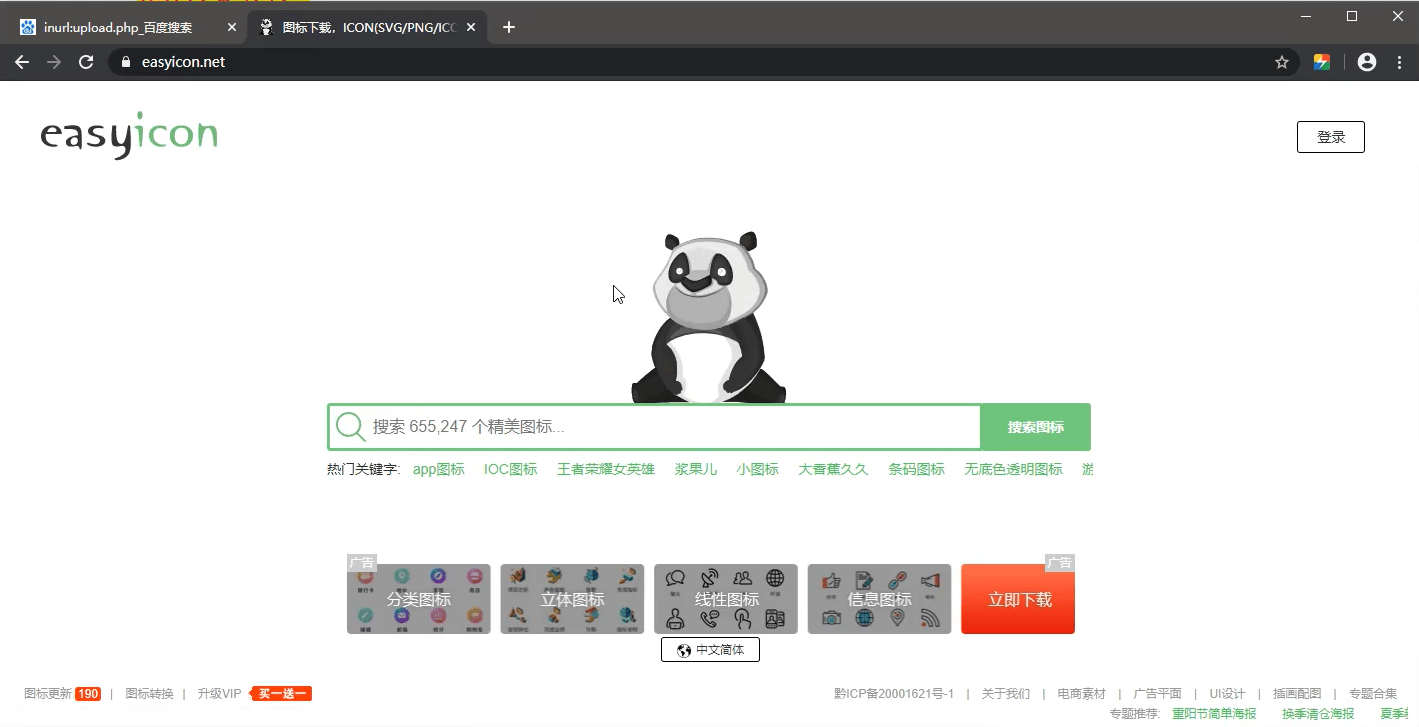This screenshot has width=1419, height=727.
Task: Open the browser profile avatar icon
Action: pyautogui.click(x=1367, y=62)
